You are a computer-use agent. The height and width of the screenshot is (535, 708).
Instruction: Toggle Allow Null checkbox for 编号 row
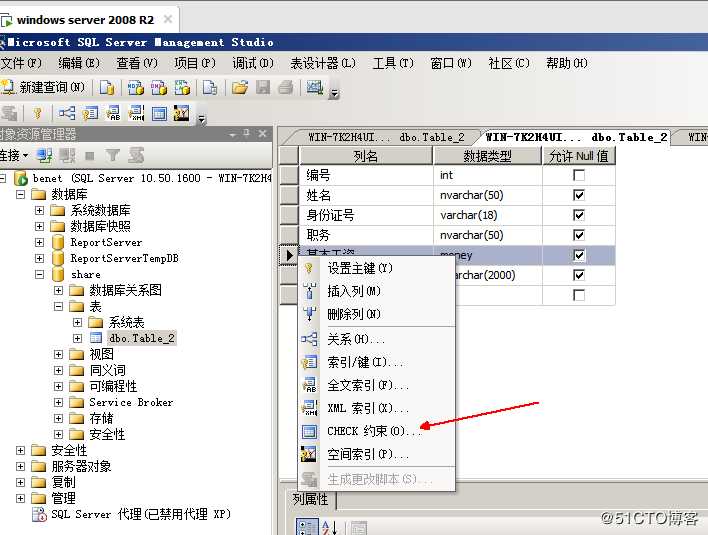[578, 175]
